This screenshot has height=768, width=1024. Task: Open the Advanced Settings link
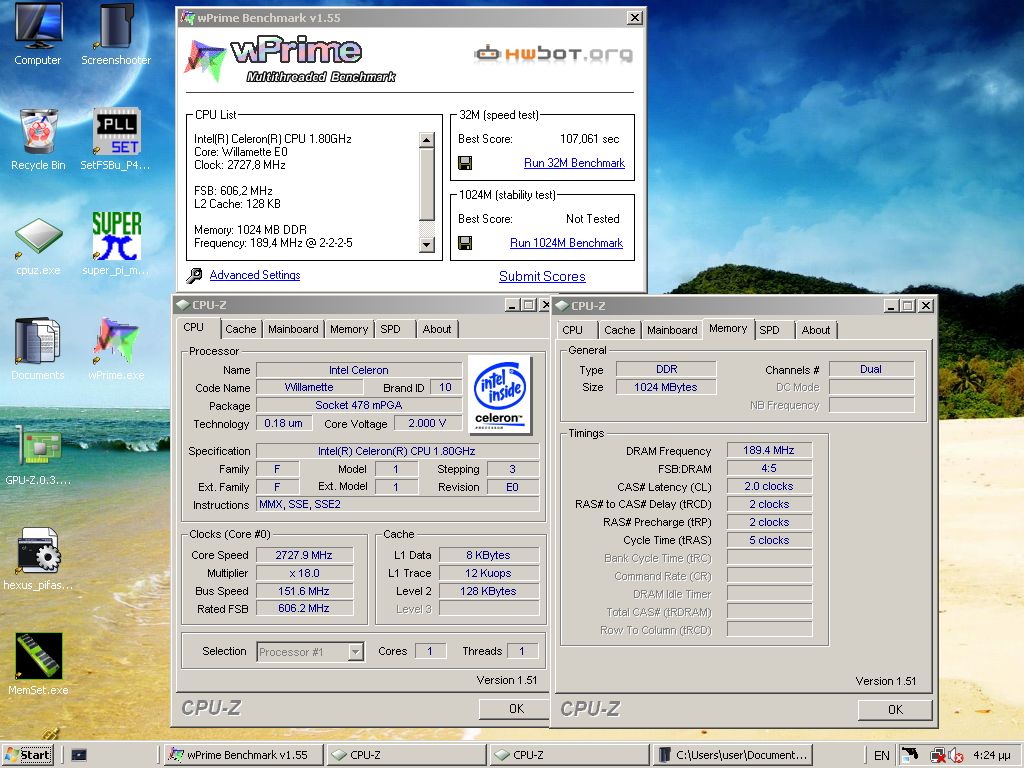click(255, 275)
